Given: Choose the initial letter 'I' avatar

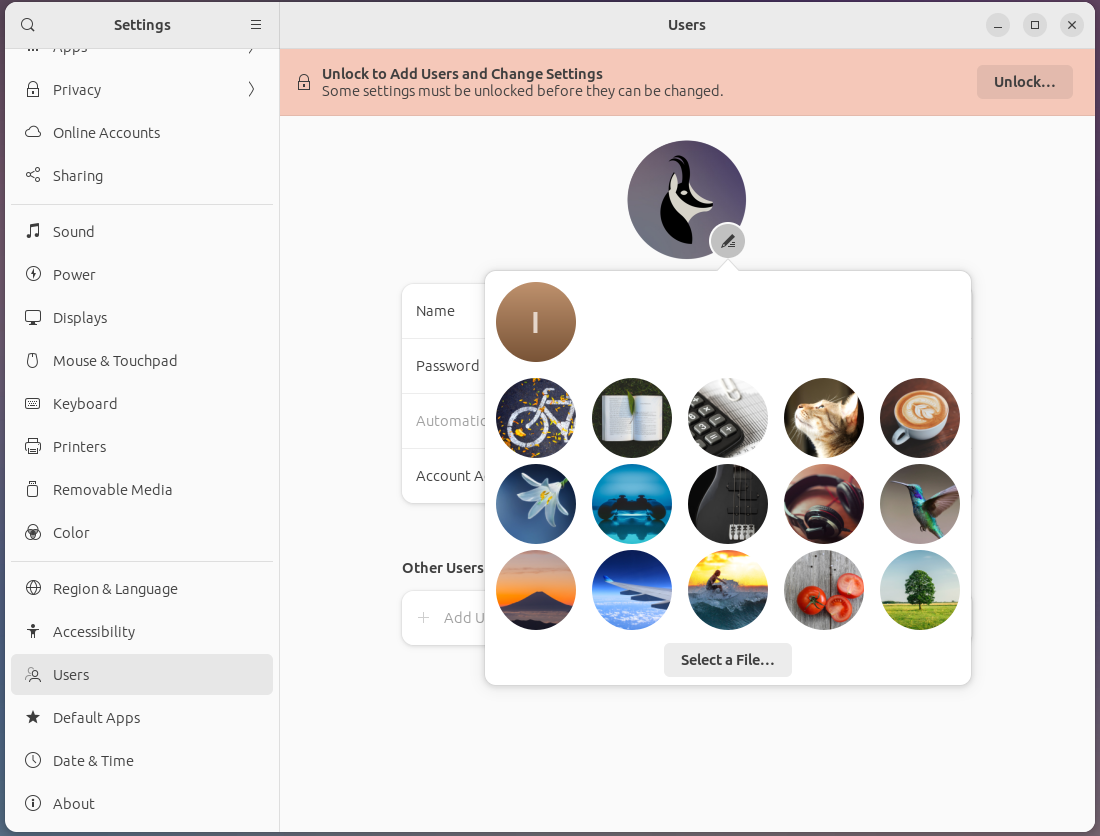Looking at the screenshot, I should coord(536,322).
